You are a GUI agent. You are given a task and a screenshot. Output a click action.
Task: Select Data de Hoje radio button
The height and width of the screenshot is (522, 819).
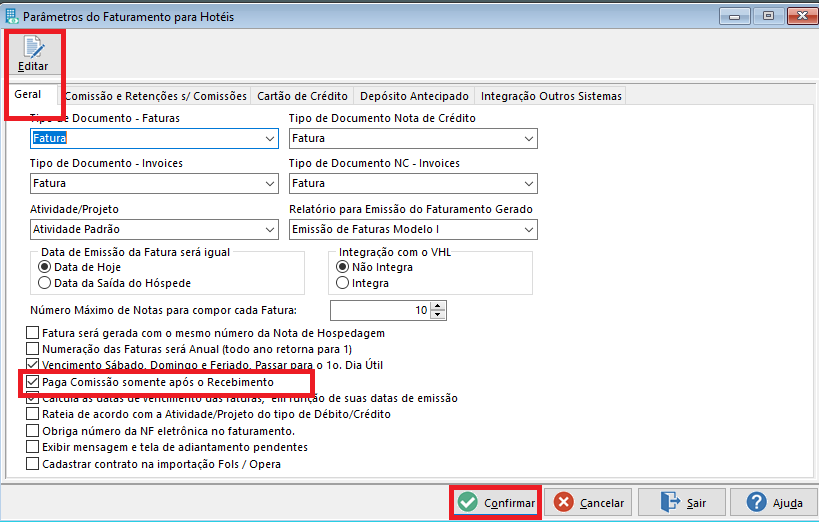[x=44, y=267]
